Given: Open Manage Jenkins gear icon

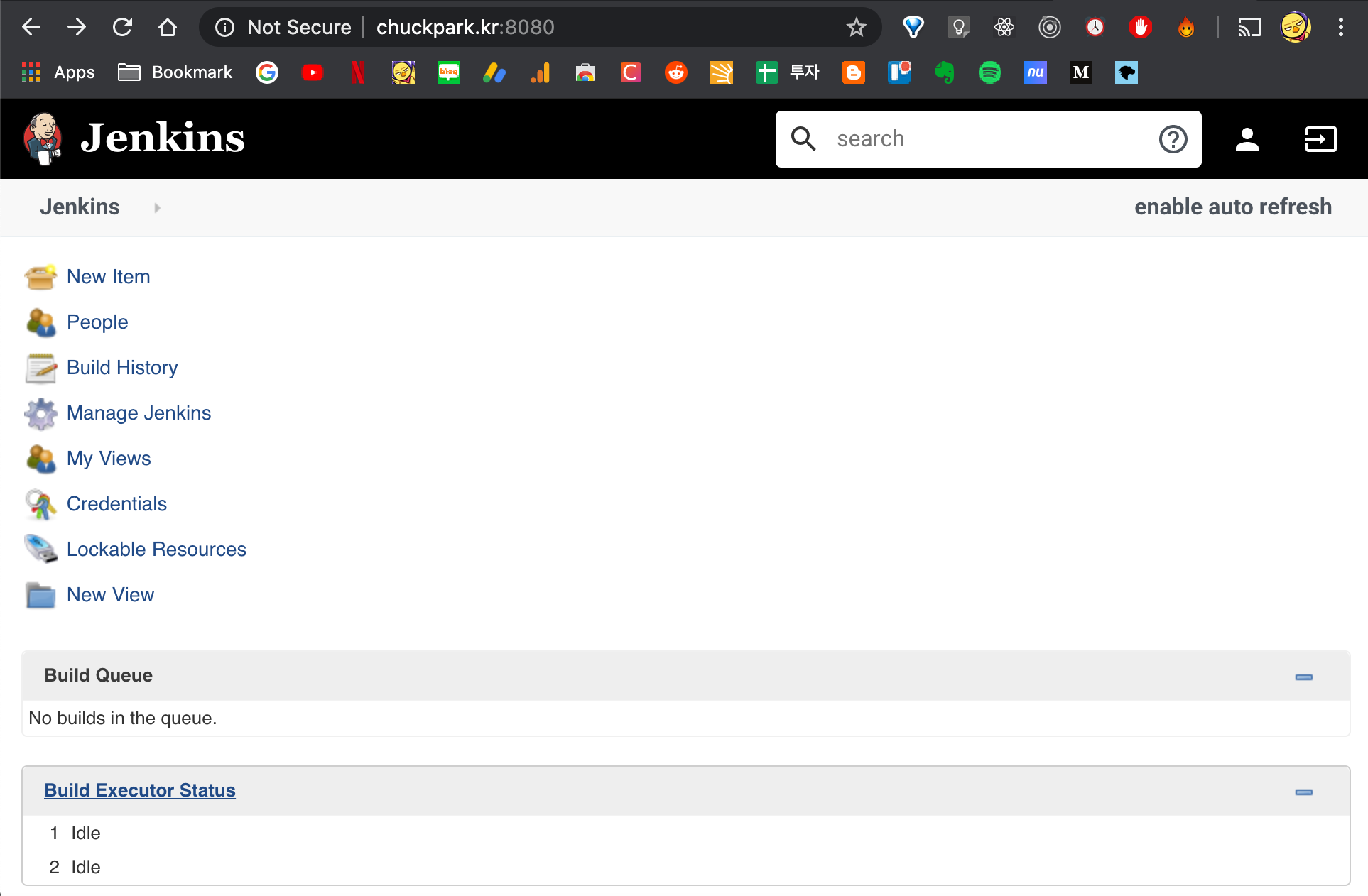Looking at the screenshot, I should (40, 413).
